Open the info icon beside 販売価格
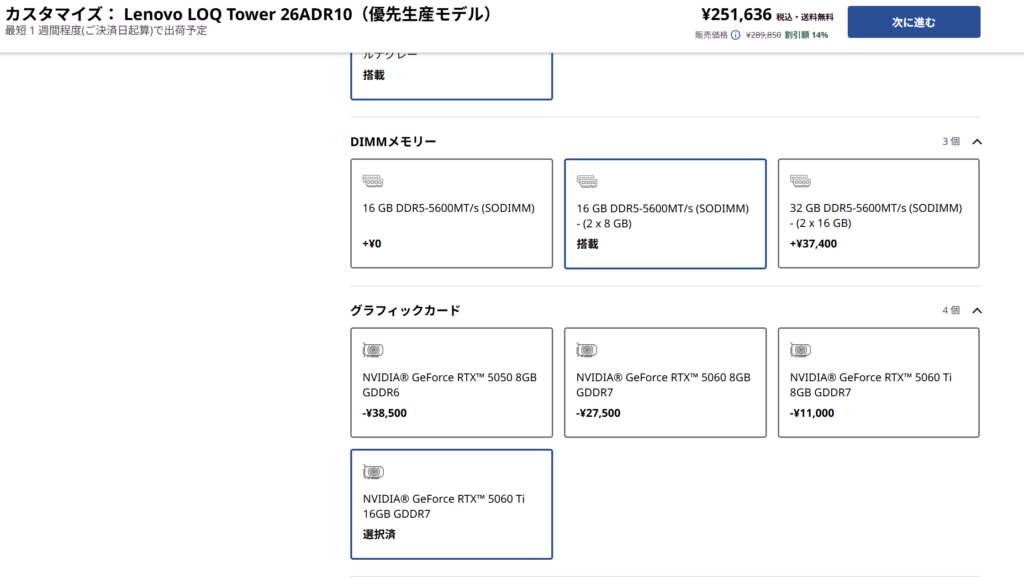The width and height of the screenshot is (1024, 578). tap(735, 35)
